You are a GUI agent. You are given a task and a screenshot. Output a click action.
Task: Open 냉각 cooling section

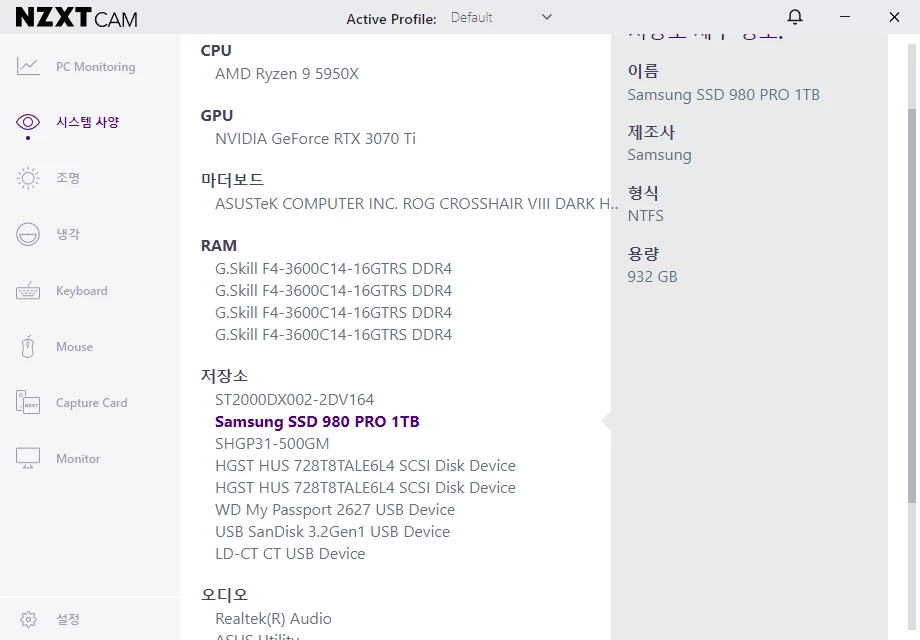pyautogui.click(x=67, y=234)
